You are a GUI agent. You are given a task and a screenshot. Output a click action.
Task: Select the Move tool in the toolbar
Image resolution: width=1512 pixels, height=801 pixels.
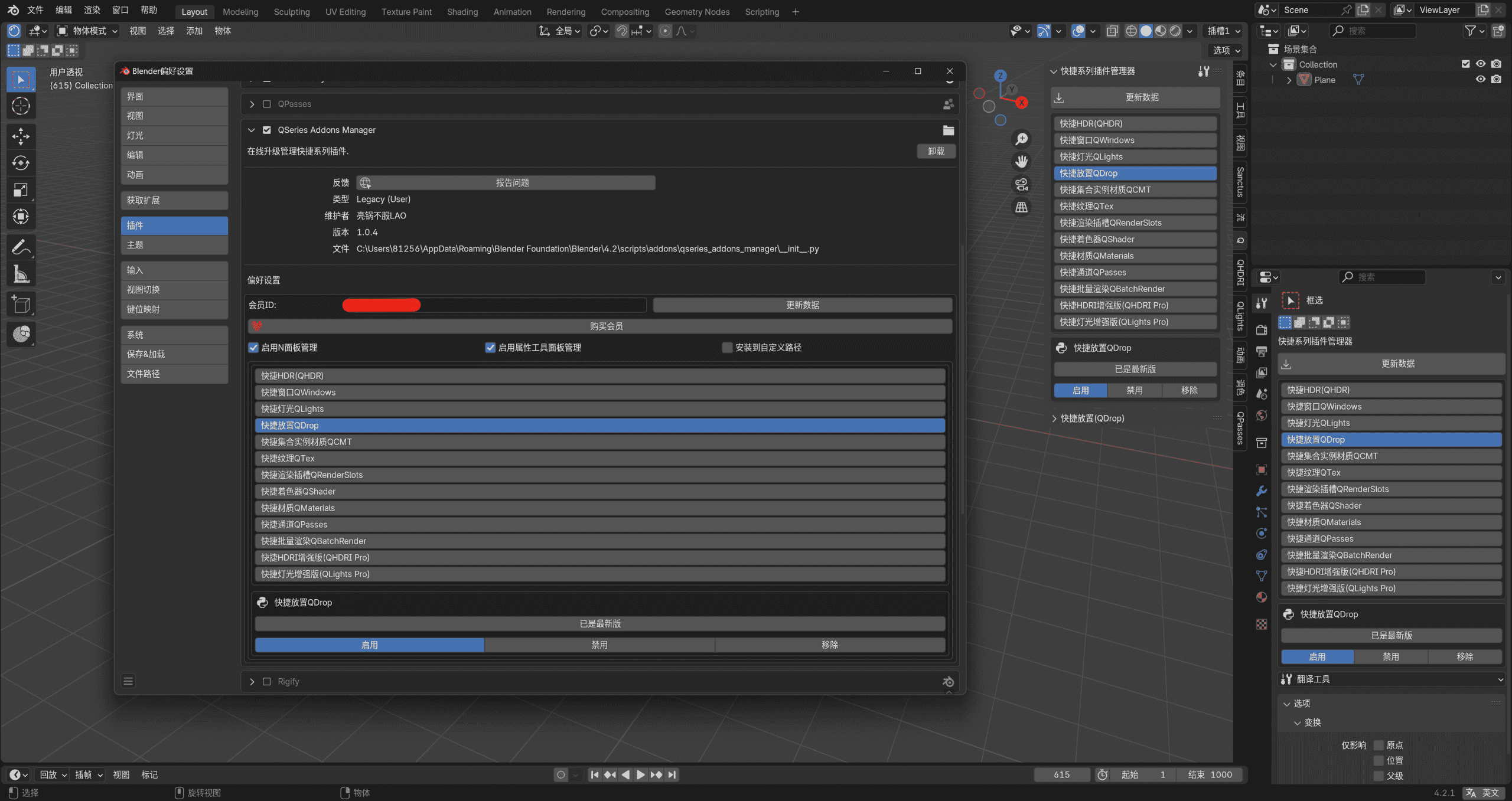[x=21, y=136]
